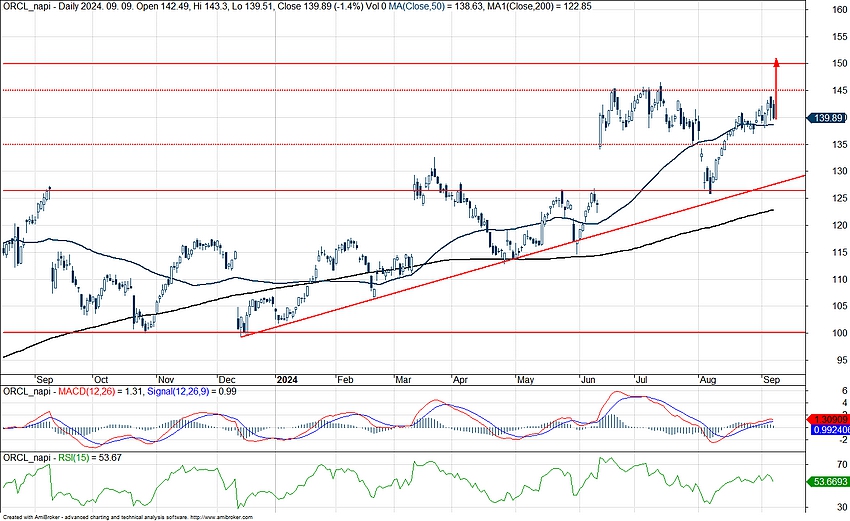Select the 105 price axis label
This screenshot has height=521, width=850.
840,306
